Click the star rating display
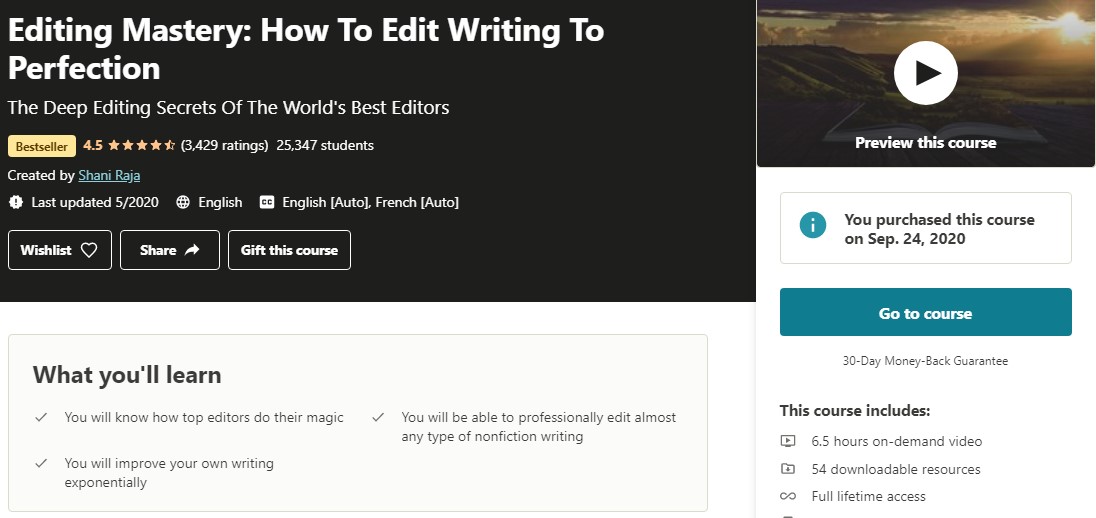 click(141, 145)
